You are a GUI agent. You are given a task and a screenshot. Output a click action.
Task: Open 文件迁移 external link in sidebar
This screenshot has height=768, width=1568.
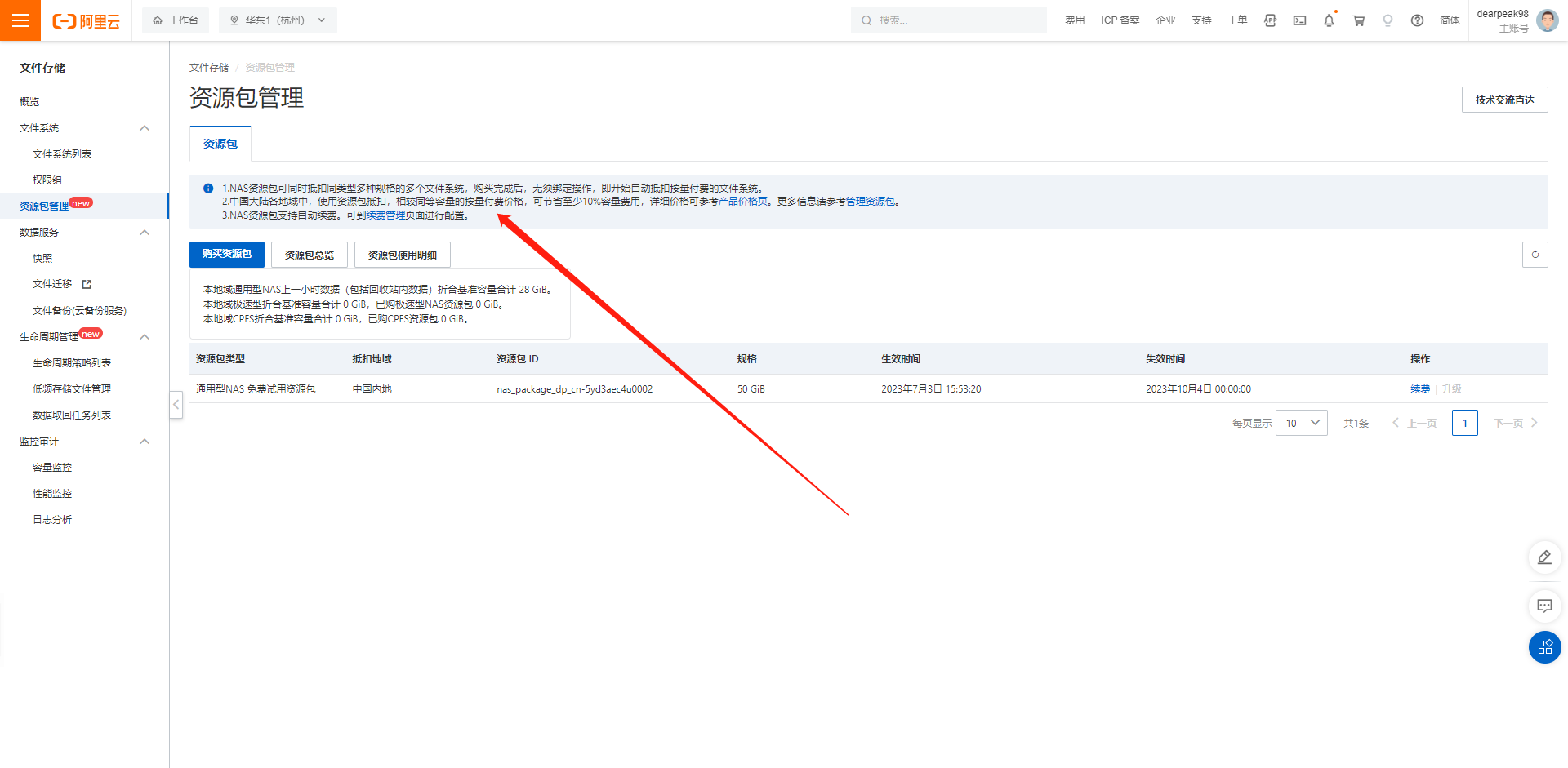[62, 284]
